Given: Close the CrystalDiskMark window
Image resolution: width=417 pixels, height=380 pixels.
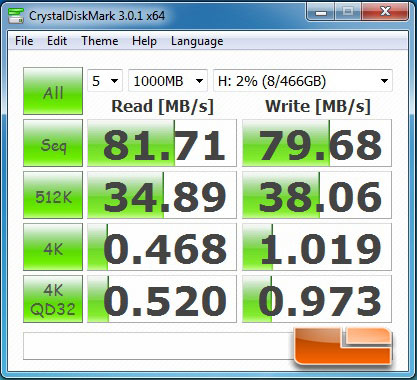Looking at the screenshot, I should pos(386,12).
